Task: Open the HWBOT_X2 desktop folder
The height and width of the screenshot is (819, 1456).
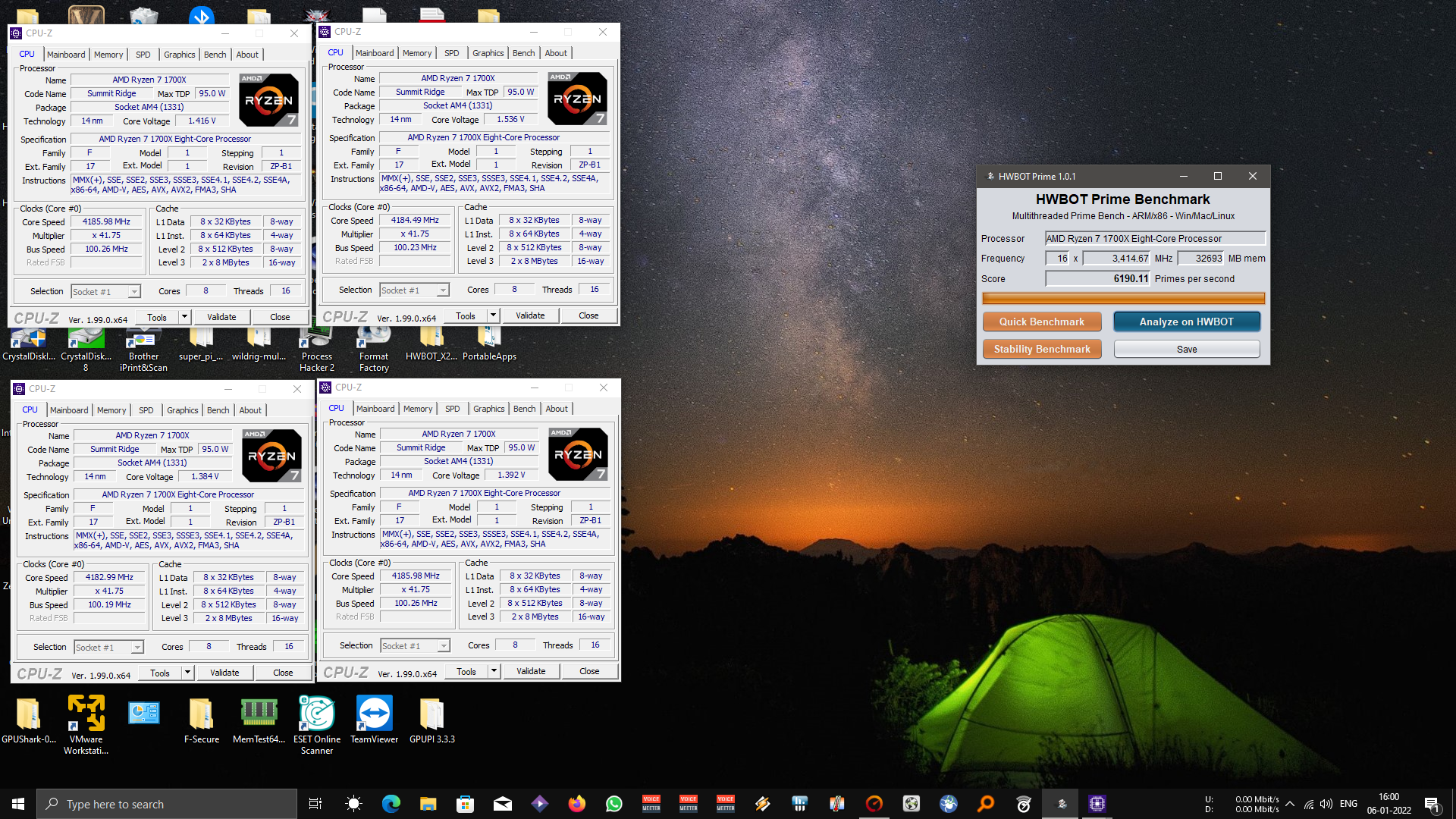Action: coord(431,345)
